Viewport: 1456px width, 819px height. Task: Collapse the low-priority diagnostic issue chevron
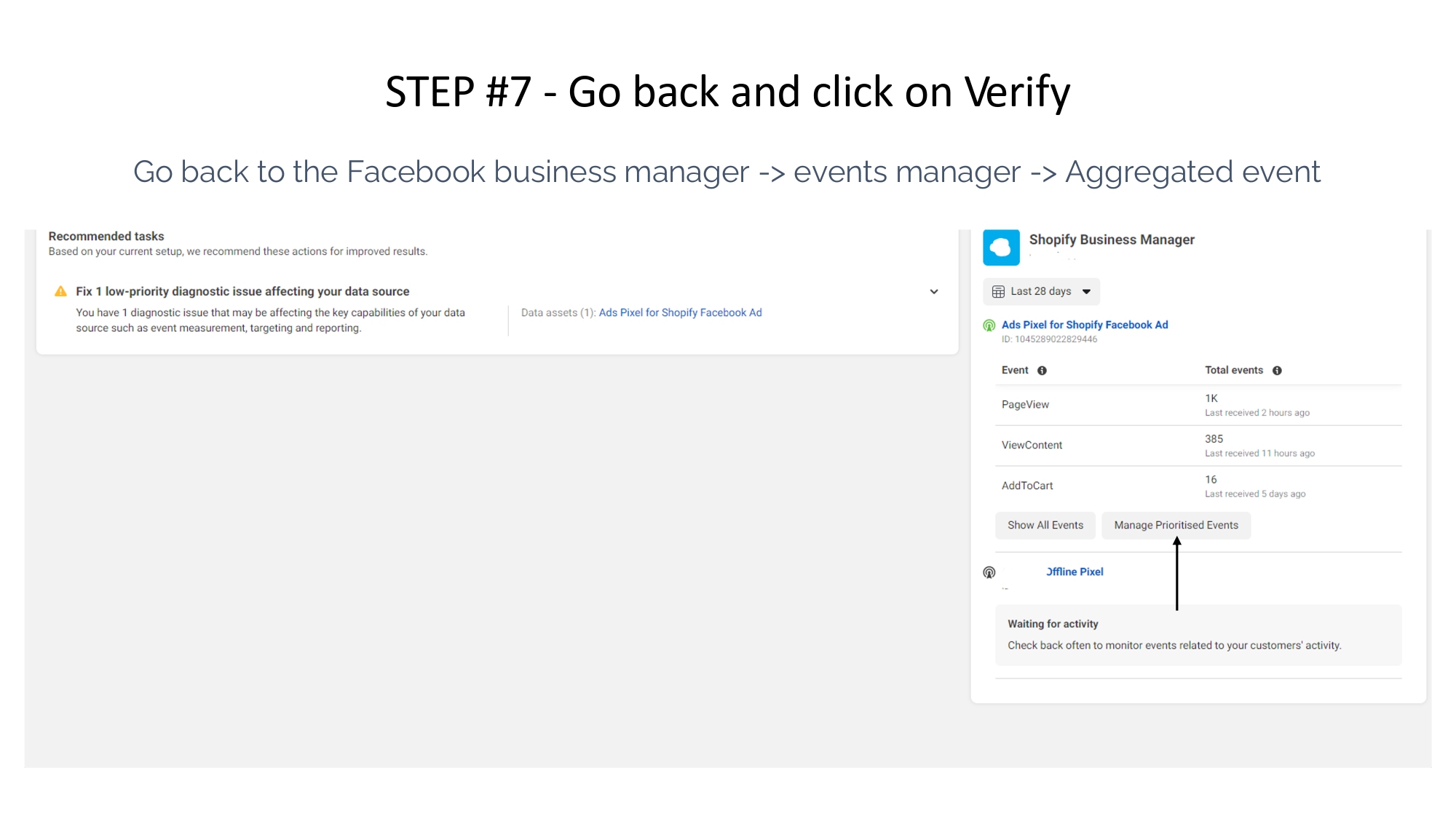[934, 292]
